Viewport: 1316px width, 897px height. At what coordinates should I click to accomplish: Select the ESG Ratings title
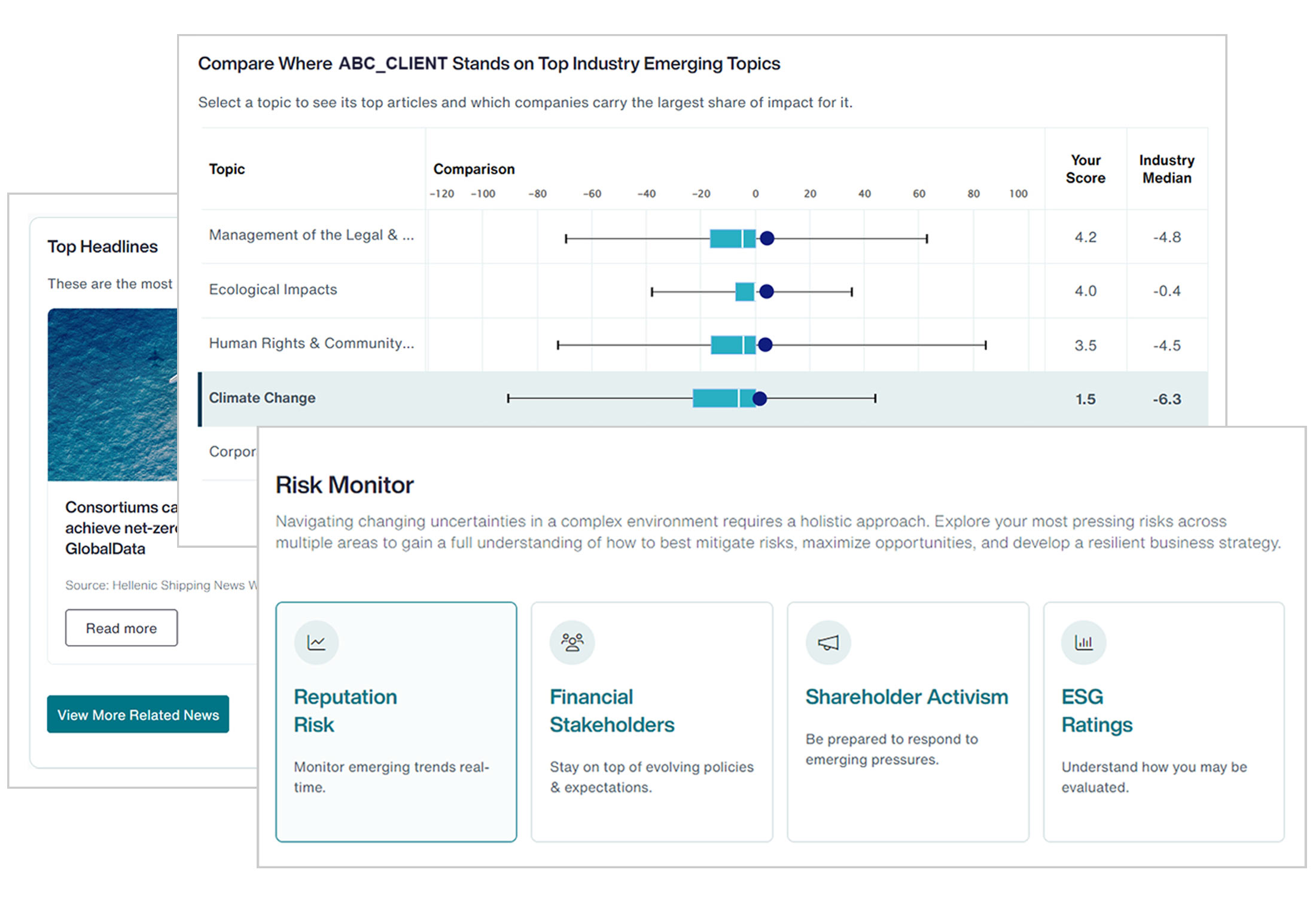[x=1096, y=711]
